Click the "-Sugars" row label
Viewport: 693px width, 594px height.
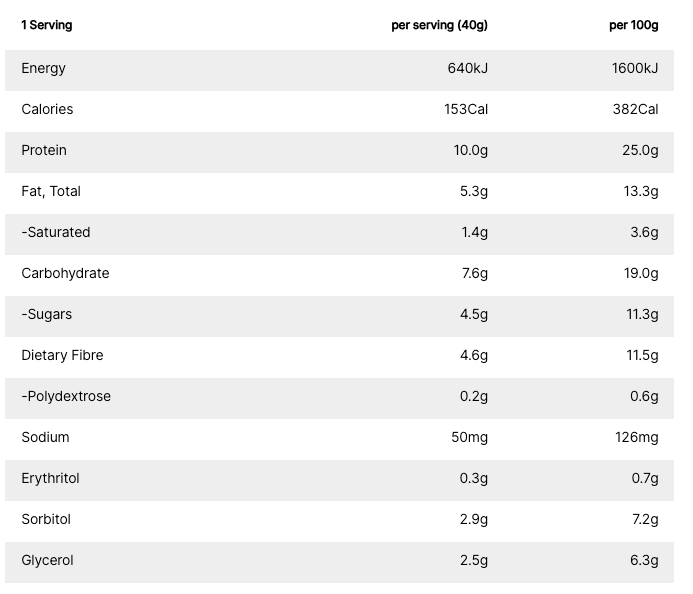click(47, 314)
